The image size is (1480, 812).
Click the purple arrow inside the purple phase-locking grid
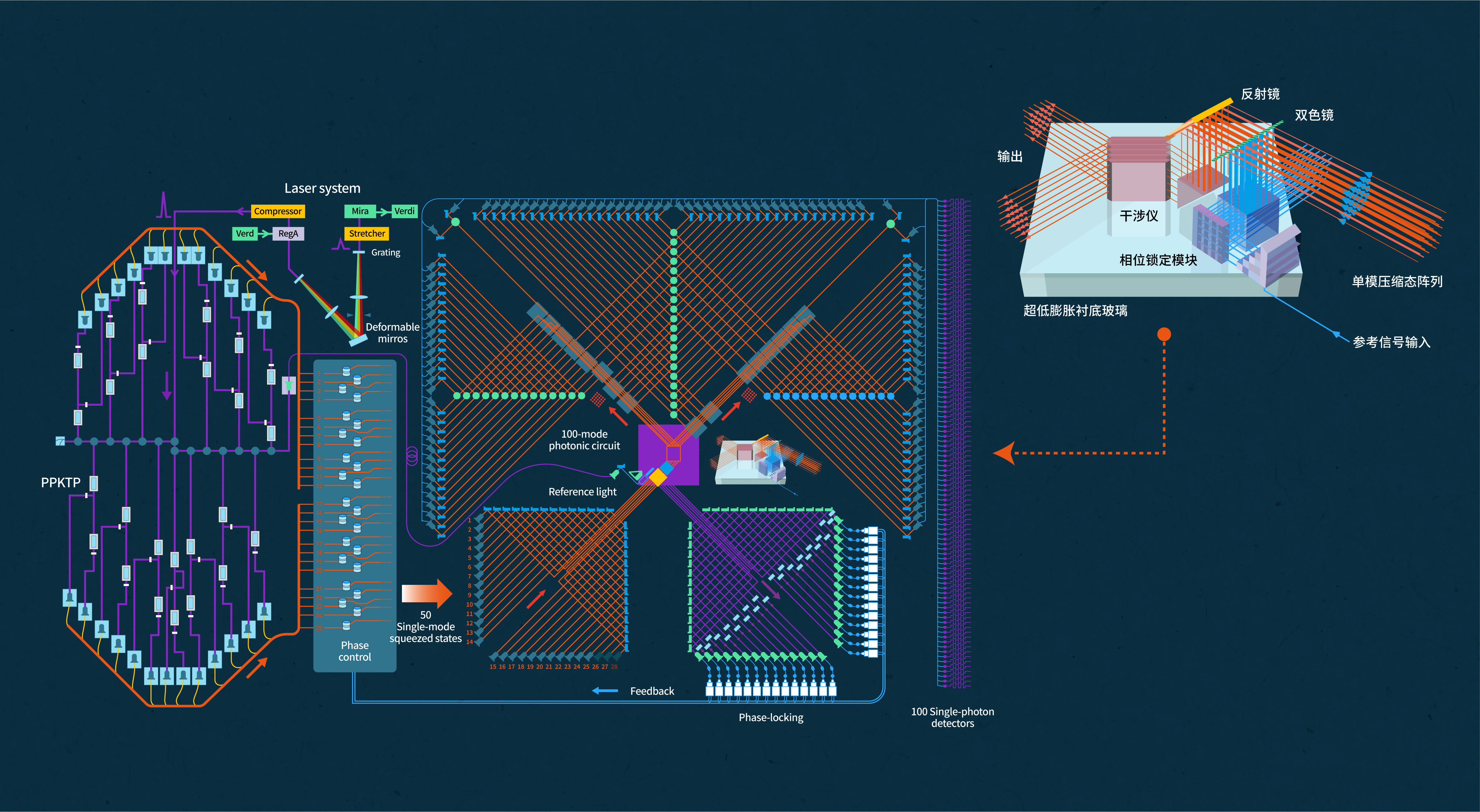click(771, 591)
